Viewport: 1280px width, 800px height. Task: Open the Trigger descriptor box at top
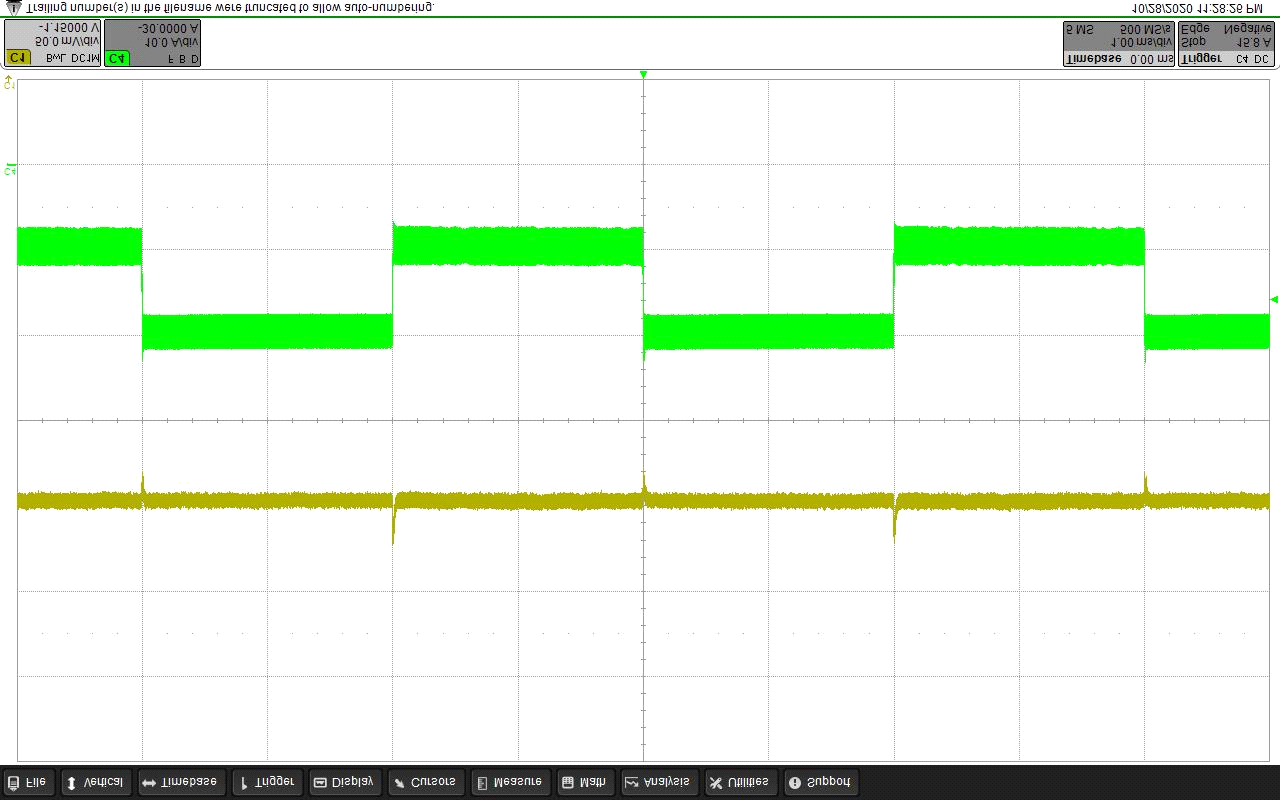pos(1226,44)
